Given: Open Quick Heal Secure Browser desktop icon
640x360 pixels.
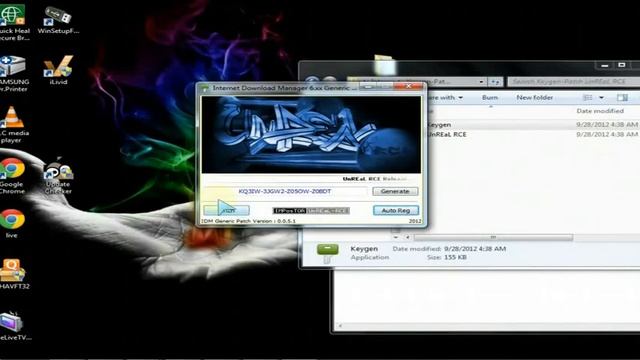Looking at the screenshot, I should pyautogui.click(x=13, y=22).
